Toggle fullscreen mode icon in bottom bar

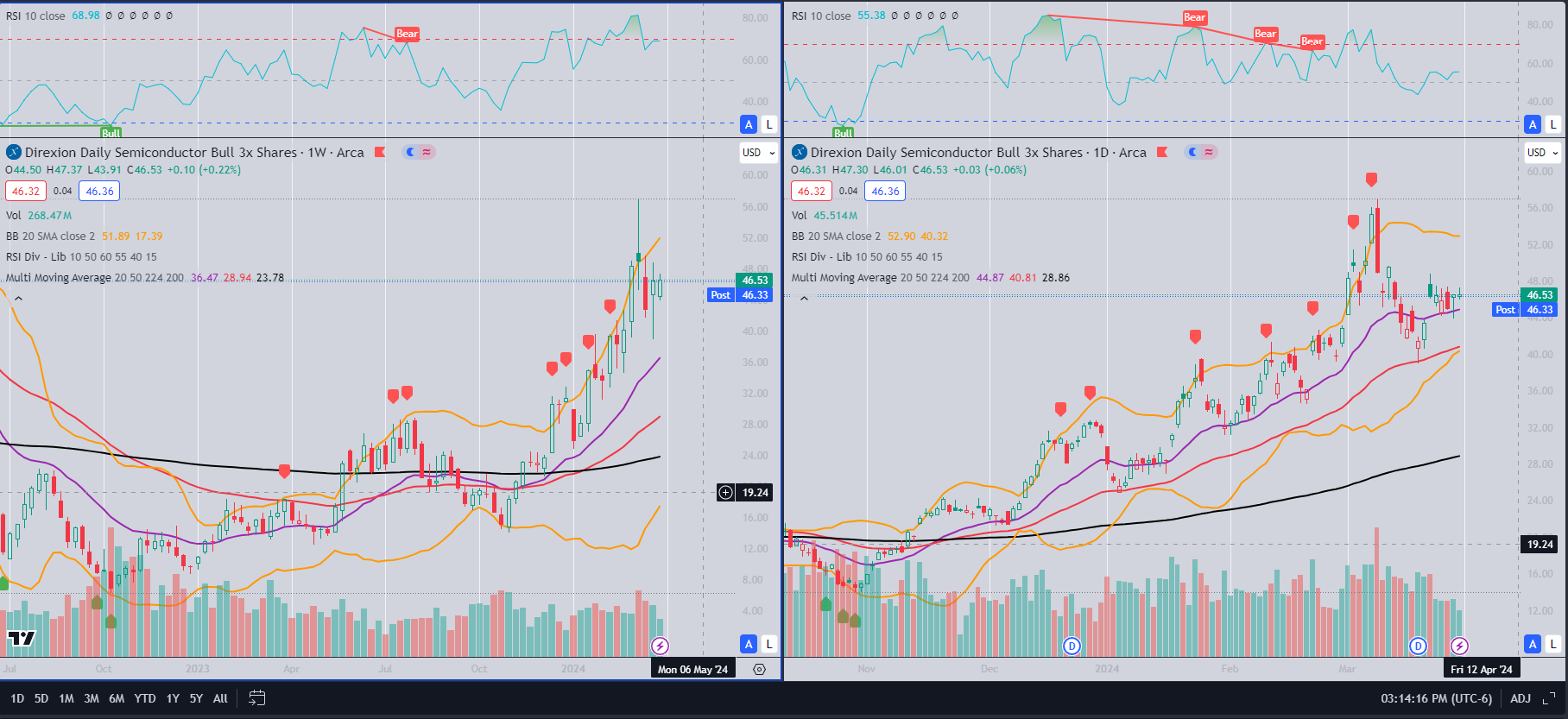click(1549, 698)
